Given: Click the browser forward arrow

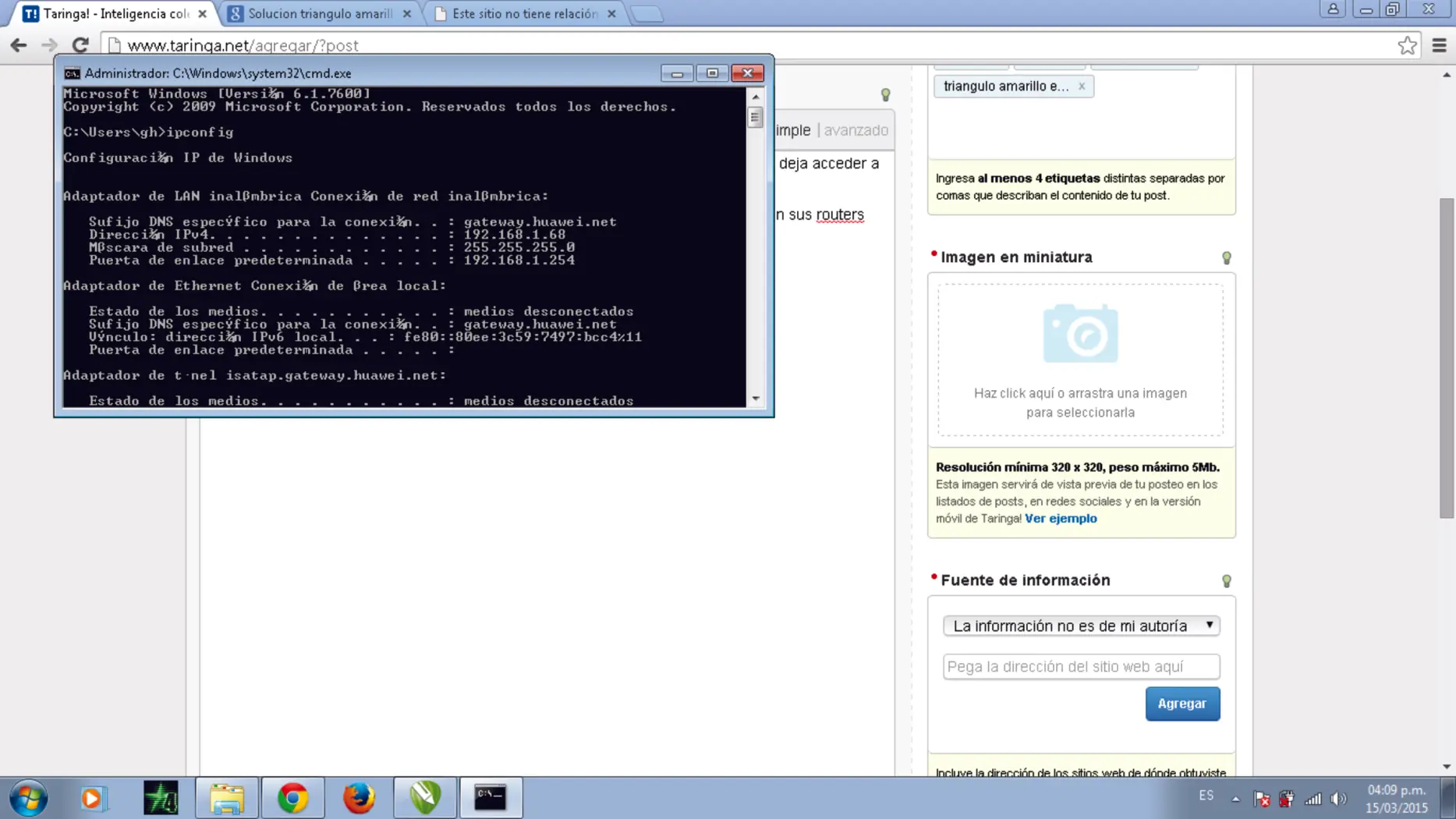Looking at the screenshot, I should coord(49,45).
